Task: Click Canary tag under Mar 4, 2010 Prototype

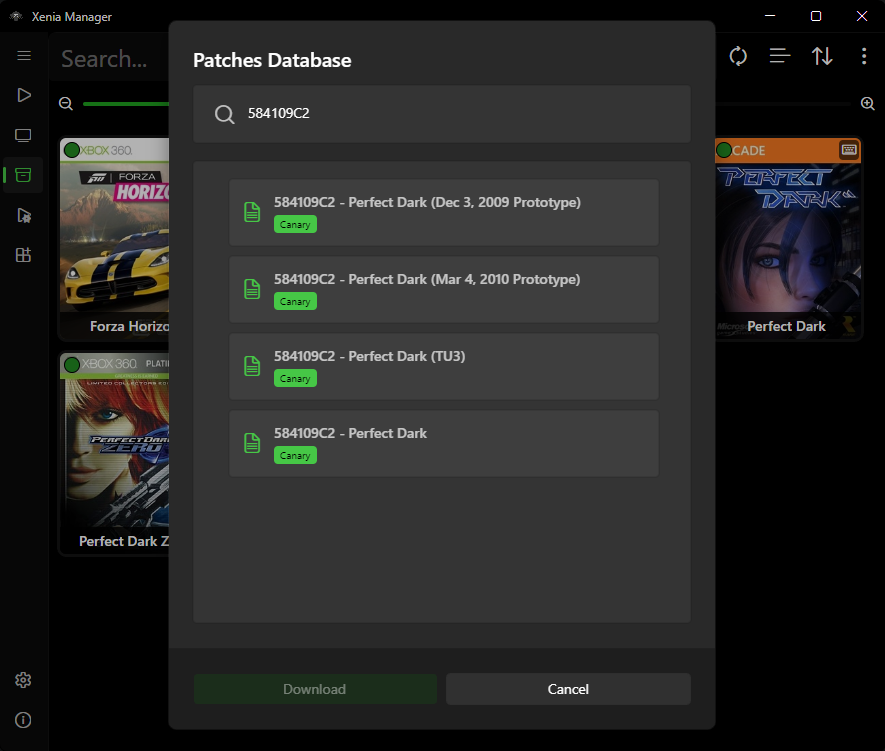Action: (x=295, y=301)
